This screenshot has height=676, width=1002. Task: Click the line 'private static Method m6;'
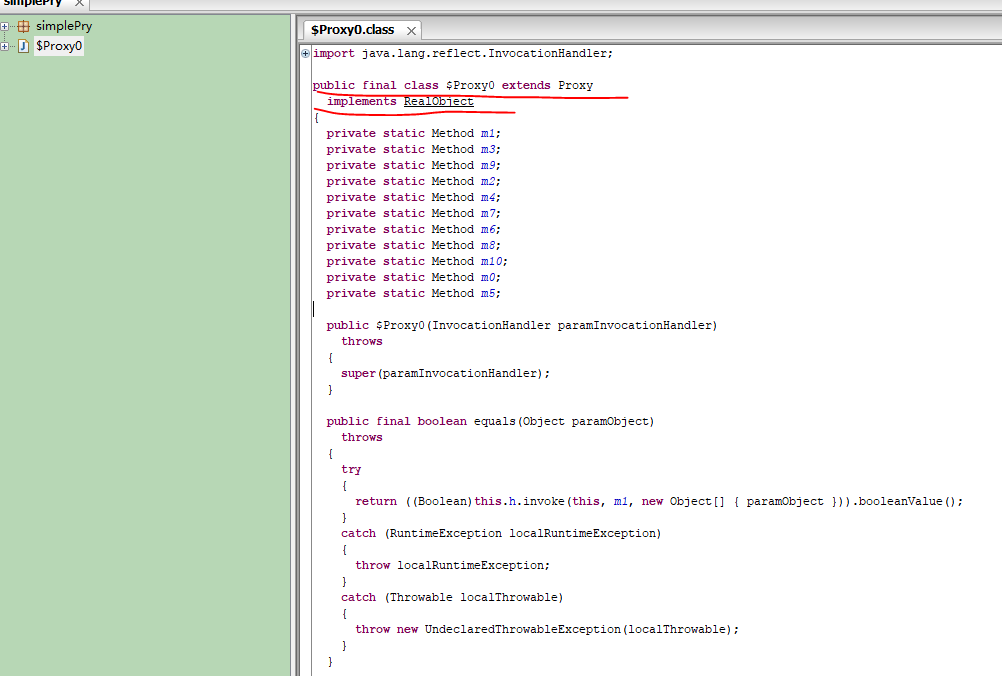[413, 229]
